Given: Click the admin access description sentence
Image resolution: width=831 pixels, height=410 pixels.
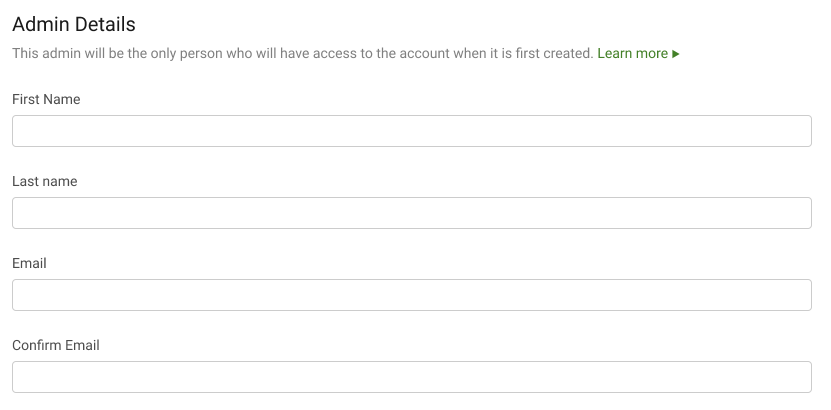Looking at the screenshot, I should click(x=302, y=54).
